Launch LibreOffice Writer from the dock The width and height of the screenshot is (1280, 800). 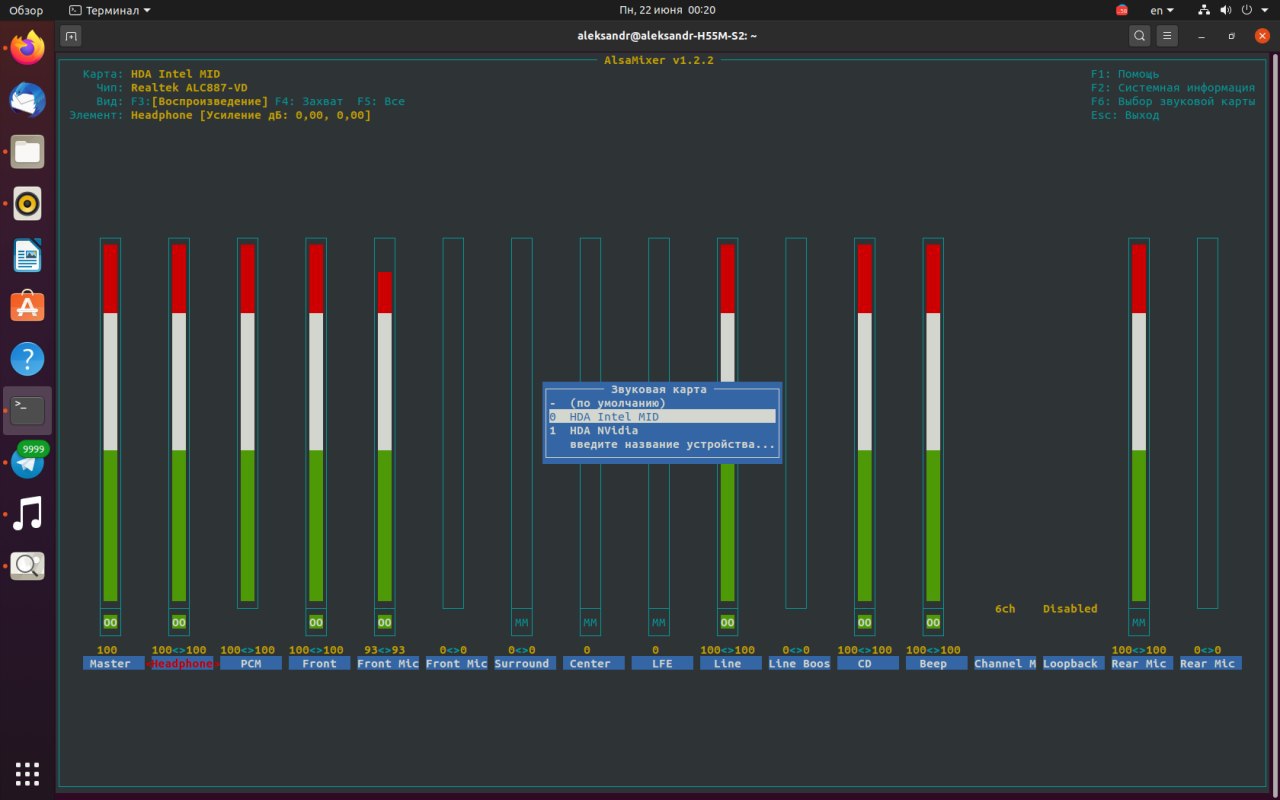(27, 256)
